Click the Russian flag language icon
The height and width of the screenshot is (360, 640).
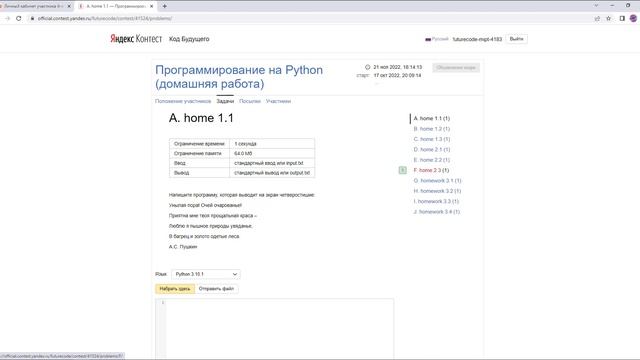(428, 39)
